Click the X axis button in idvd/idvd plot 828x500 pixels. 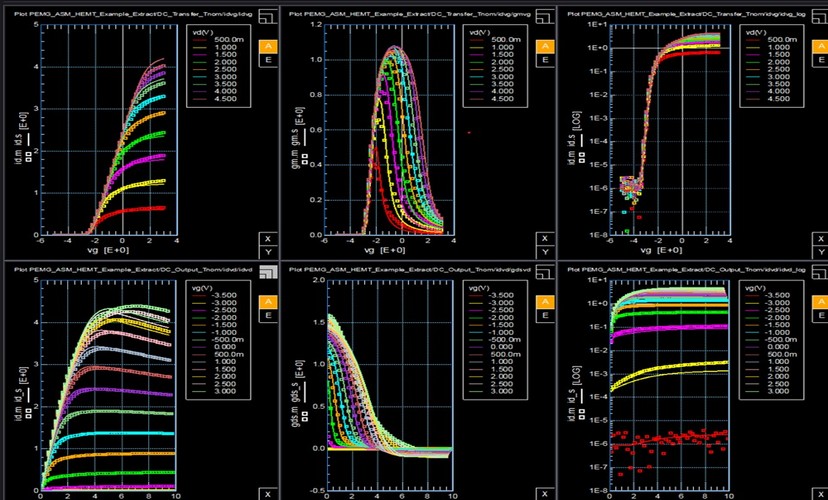pyautogui.click(x=268, y=494)
